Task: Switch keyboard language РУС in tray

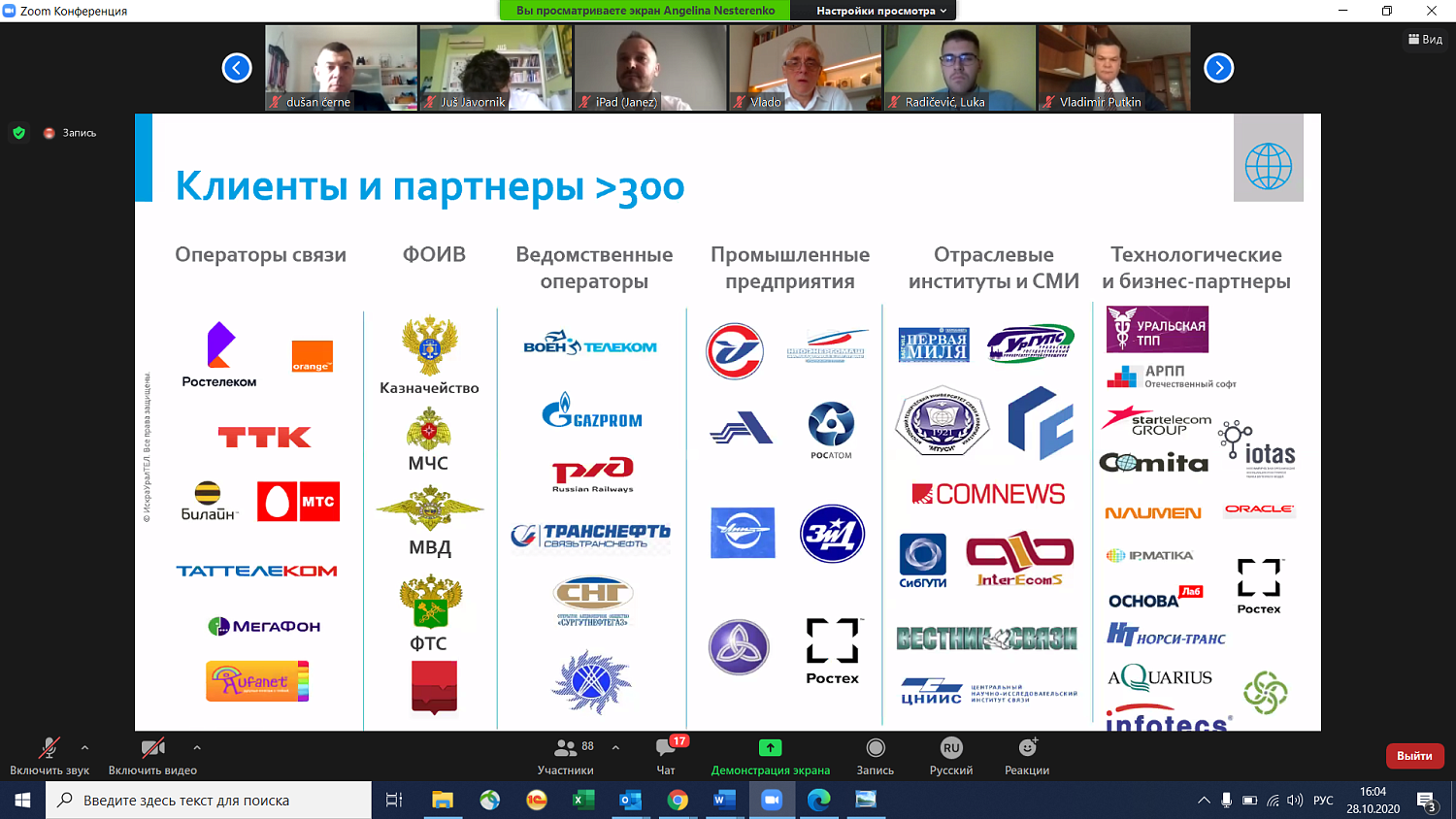Action: pyautogui.click(x=1323, y=801)
